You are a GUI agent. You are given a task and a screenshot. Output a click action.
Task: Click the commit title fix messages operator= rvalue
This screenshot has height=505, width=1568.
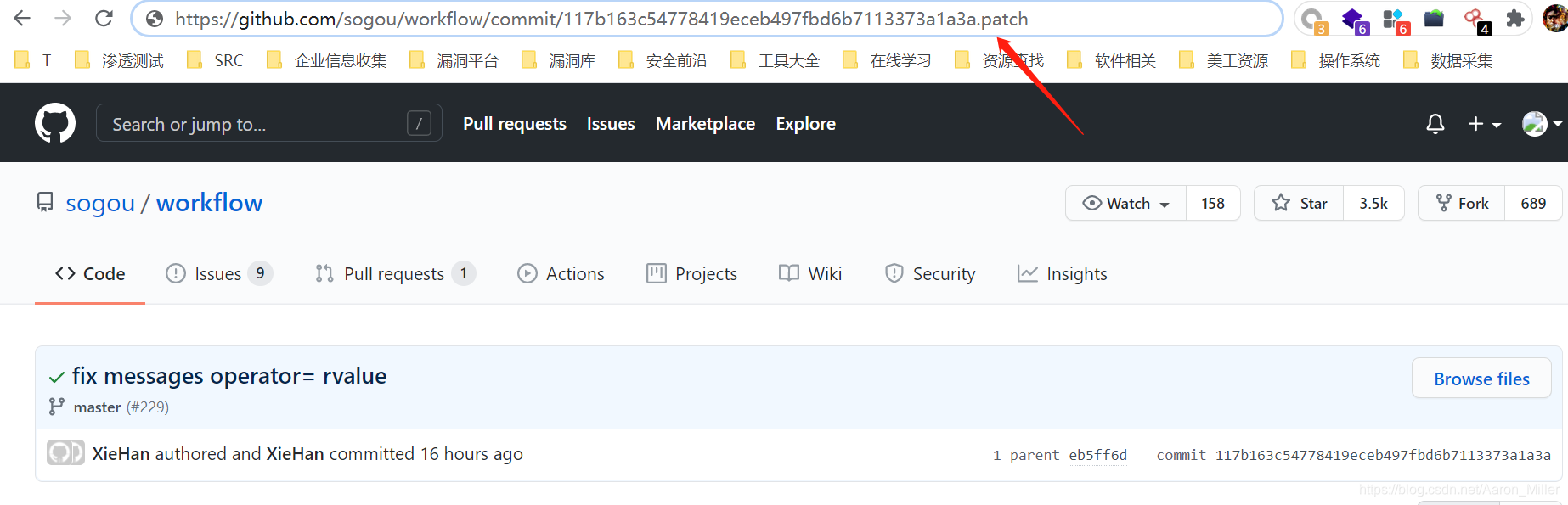pyautogui.click(x=229, y=376)
